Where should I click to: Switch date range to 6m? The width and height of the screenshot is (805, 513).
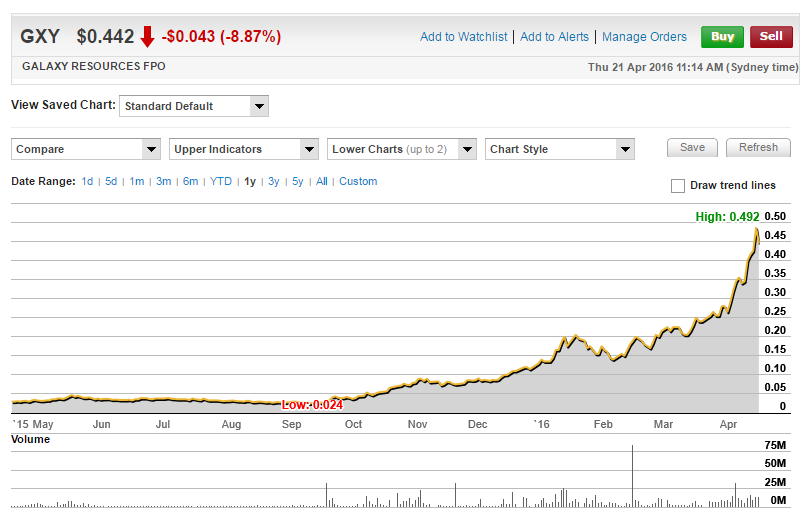190,182
